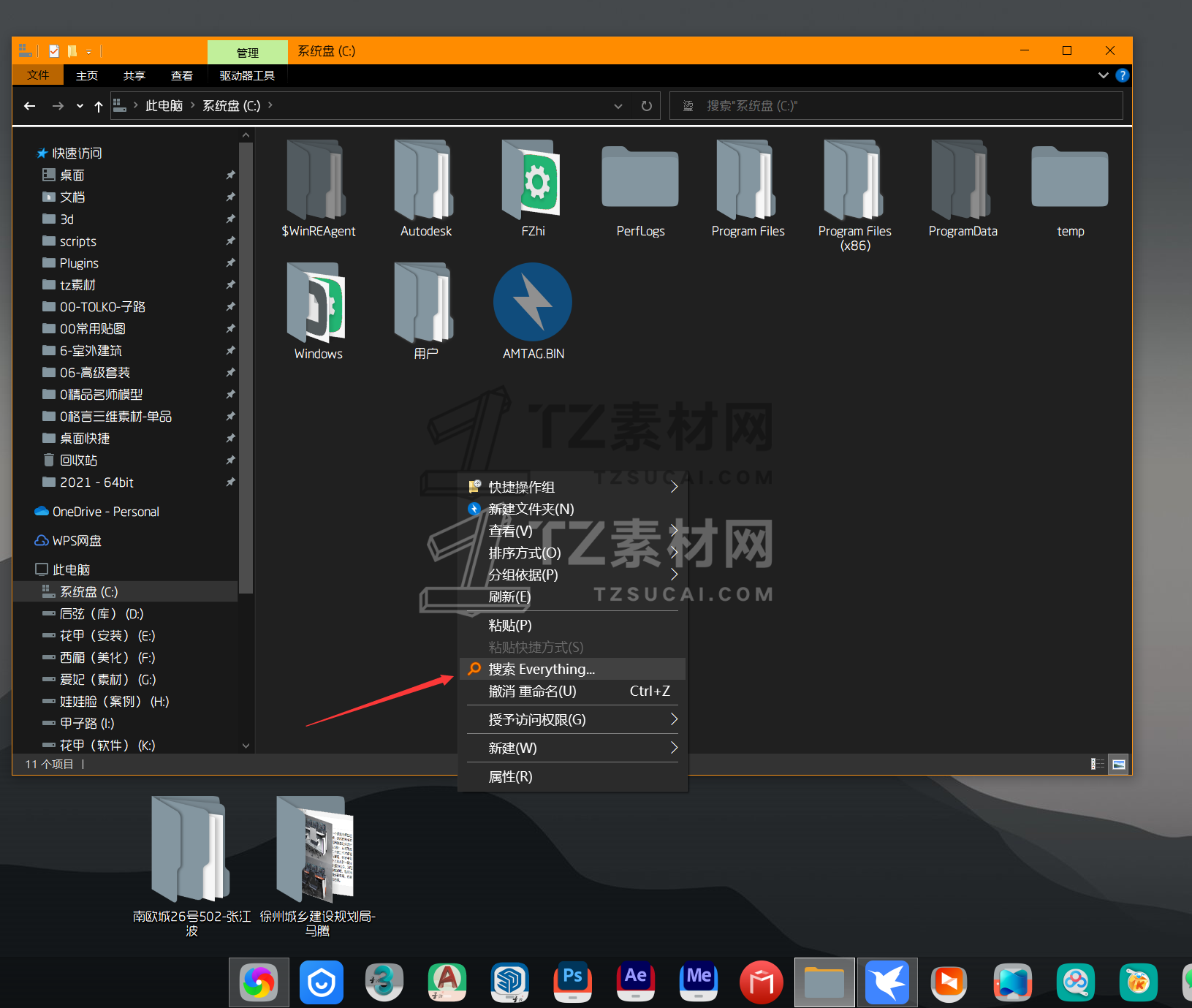Click the New Folder quick access toolbar icon
Screen dimensions: 1192x1008
[72, 51]
